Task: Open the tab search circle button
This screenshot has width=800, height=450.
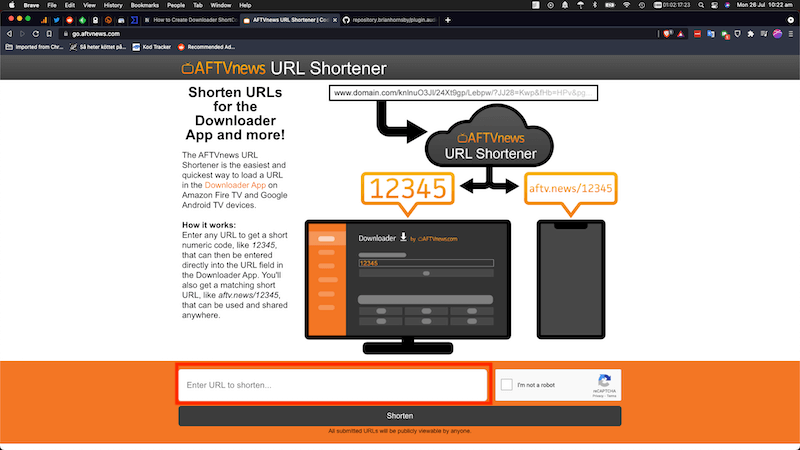Action: (x=790, y=20)
